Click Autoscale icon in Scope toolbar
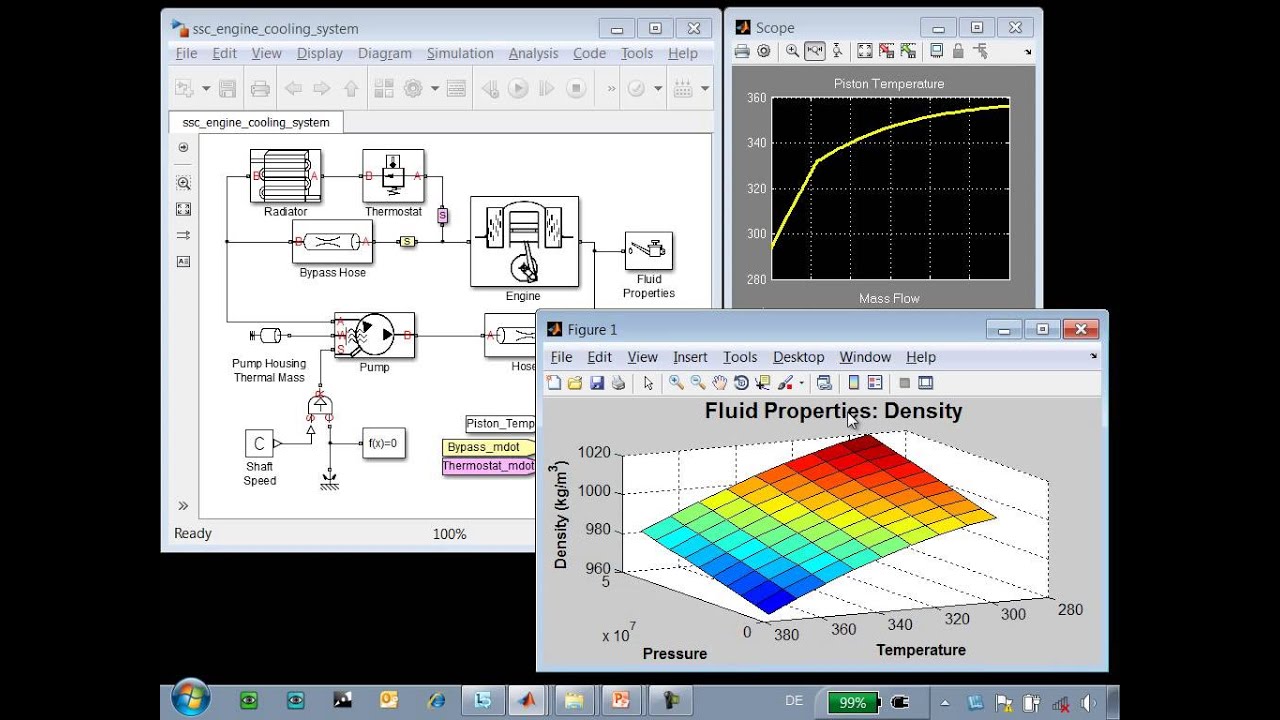The height and width of the screenshot is (720, 1280). pyautogui.click(x=865, y=51)
